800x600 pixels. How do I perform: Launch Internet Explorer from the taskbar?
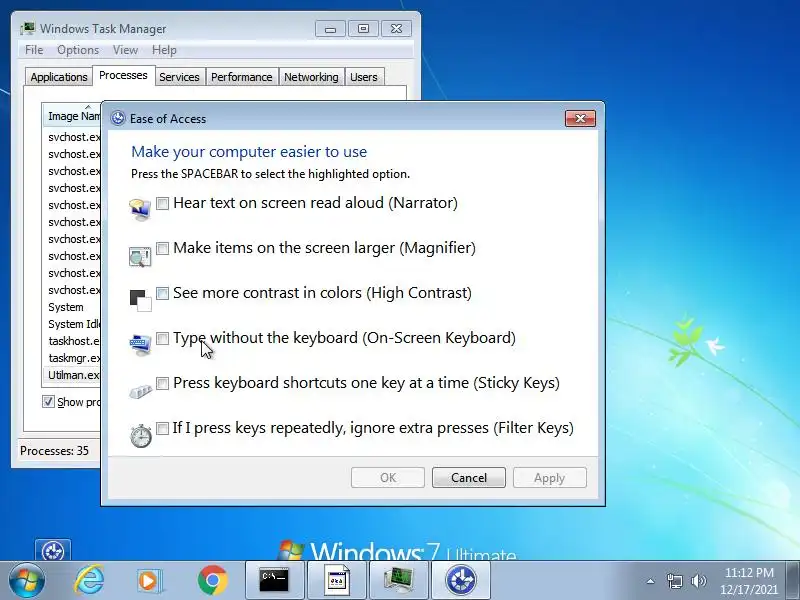point(89,581)
